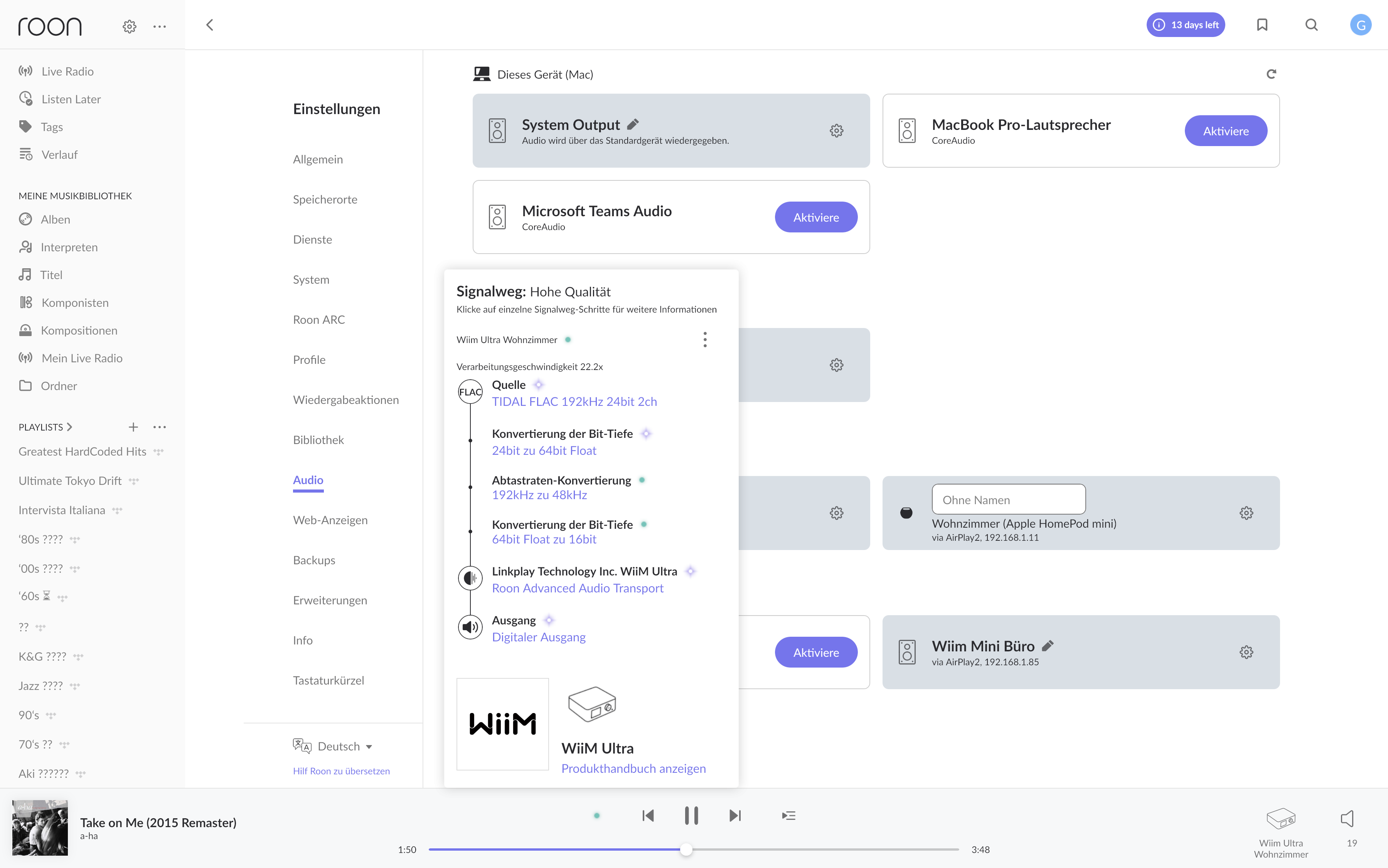Skip to previous track
The width and height of the screenshot is (1388, 868).
coord(648,816)
